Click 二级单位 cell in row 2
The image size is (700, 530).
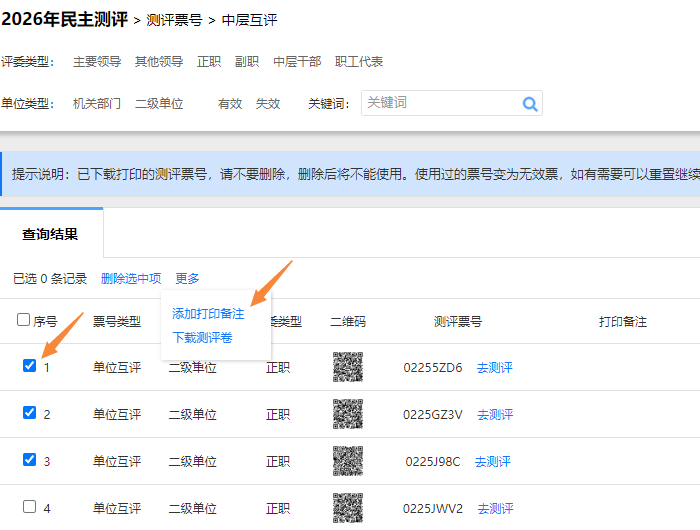(192, 414)
